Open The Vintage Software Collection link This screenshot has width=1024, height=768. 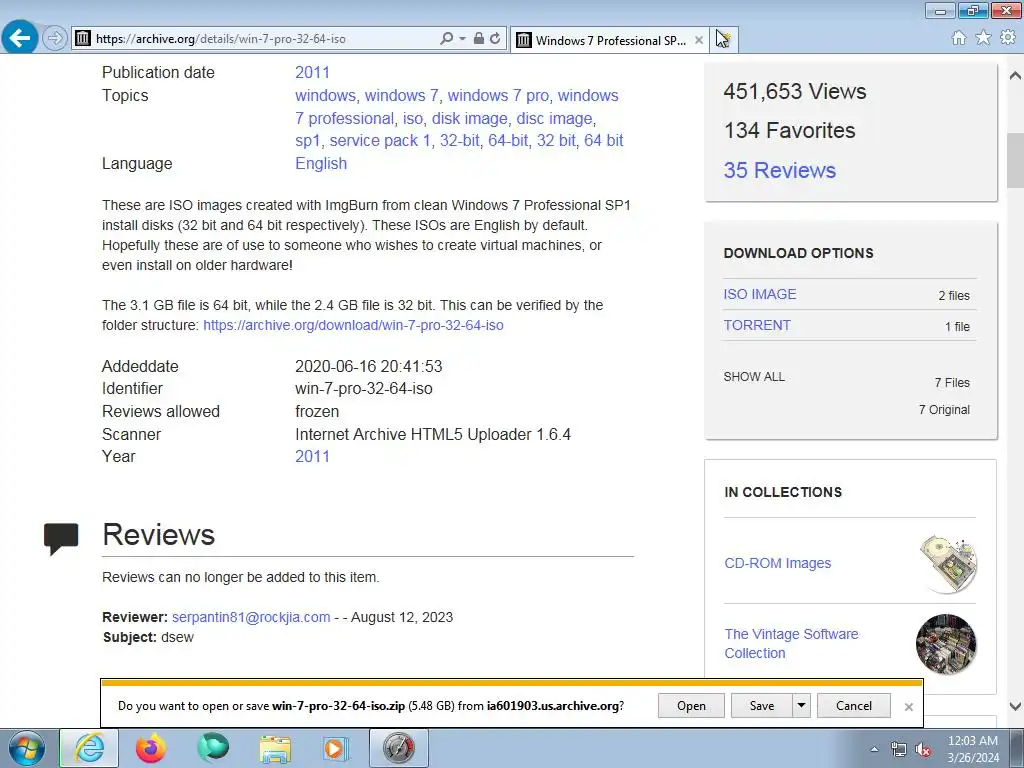(x=792, y=643)
